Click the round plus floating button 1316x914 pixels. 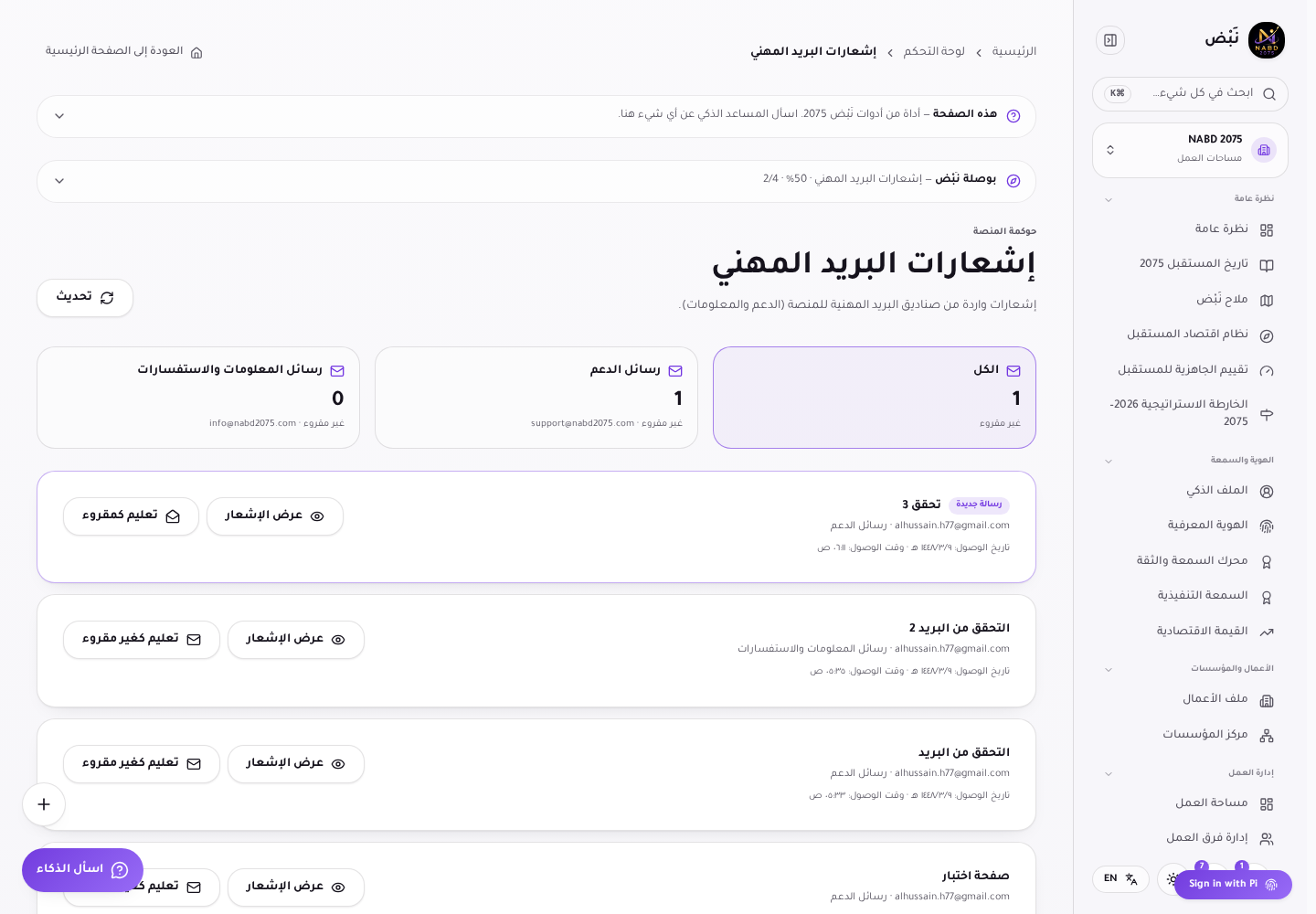click(44, 804)
